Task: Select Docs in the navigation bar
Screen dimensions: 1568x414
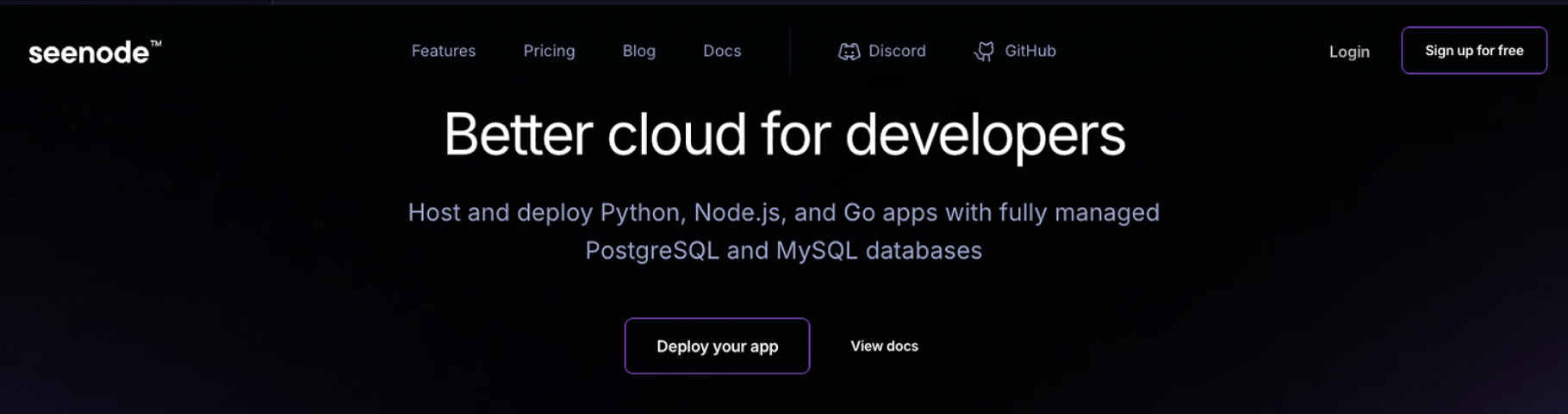Action: pyautogui.click(x=721, y=51)
